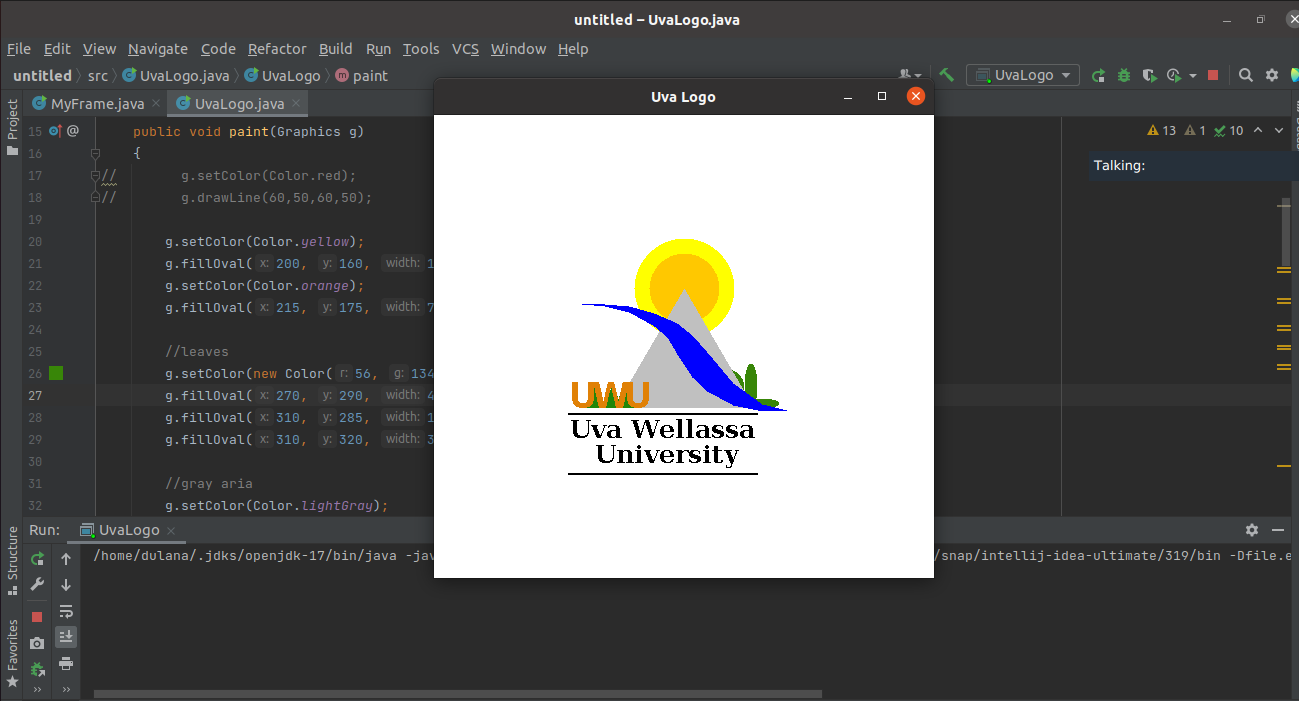Click the 'untitled' project breadcrumb
Viewport: 1299px width, 701px height.
[x=42, y=75]
